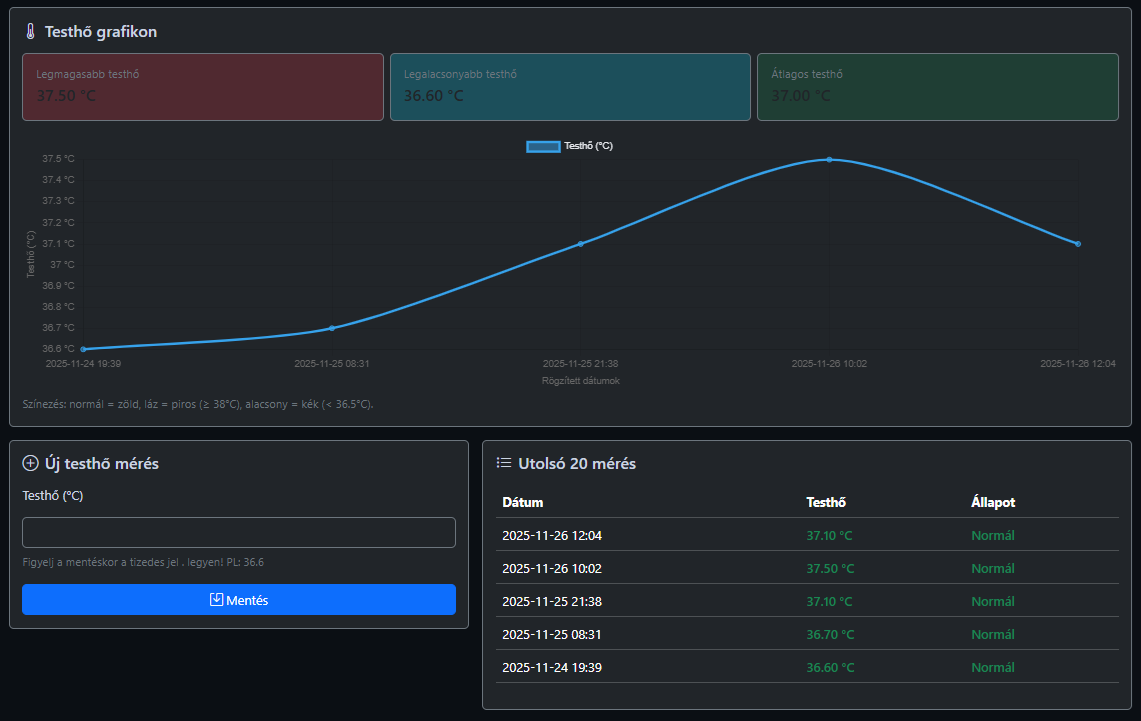Click the save icon inside Mentés button
This screenshot has height=721, width=1141.
216,600
